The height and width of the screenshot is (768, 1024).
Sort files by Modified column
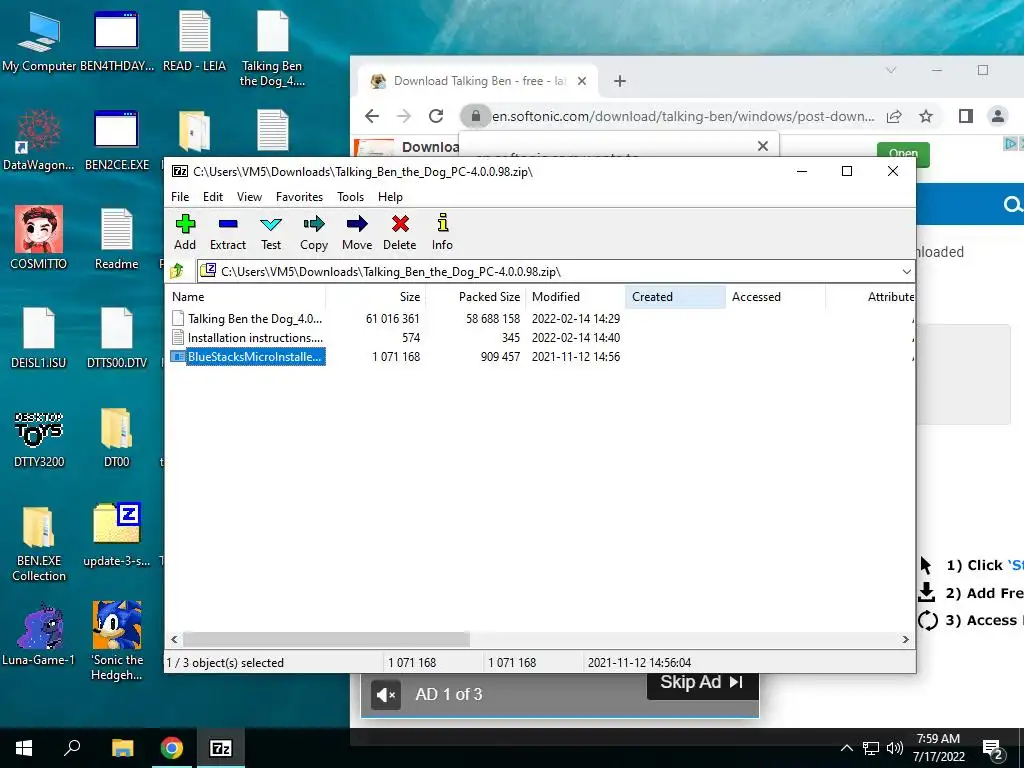575,296
